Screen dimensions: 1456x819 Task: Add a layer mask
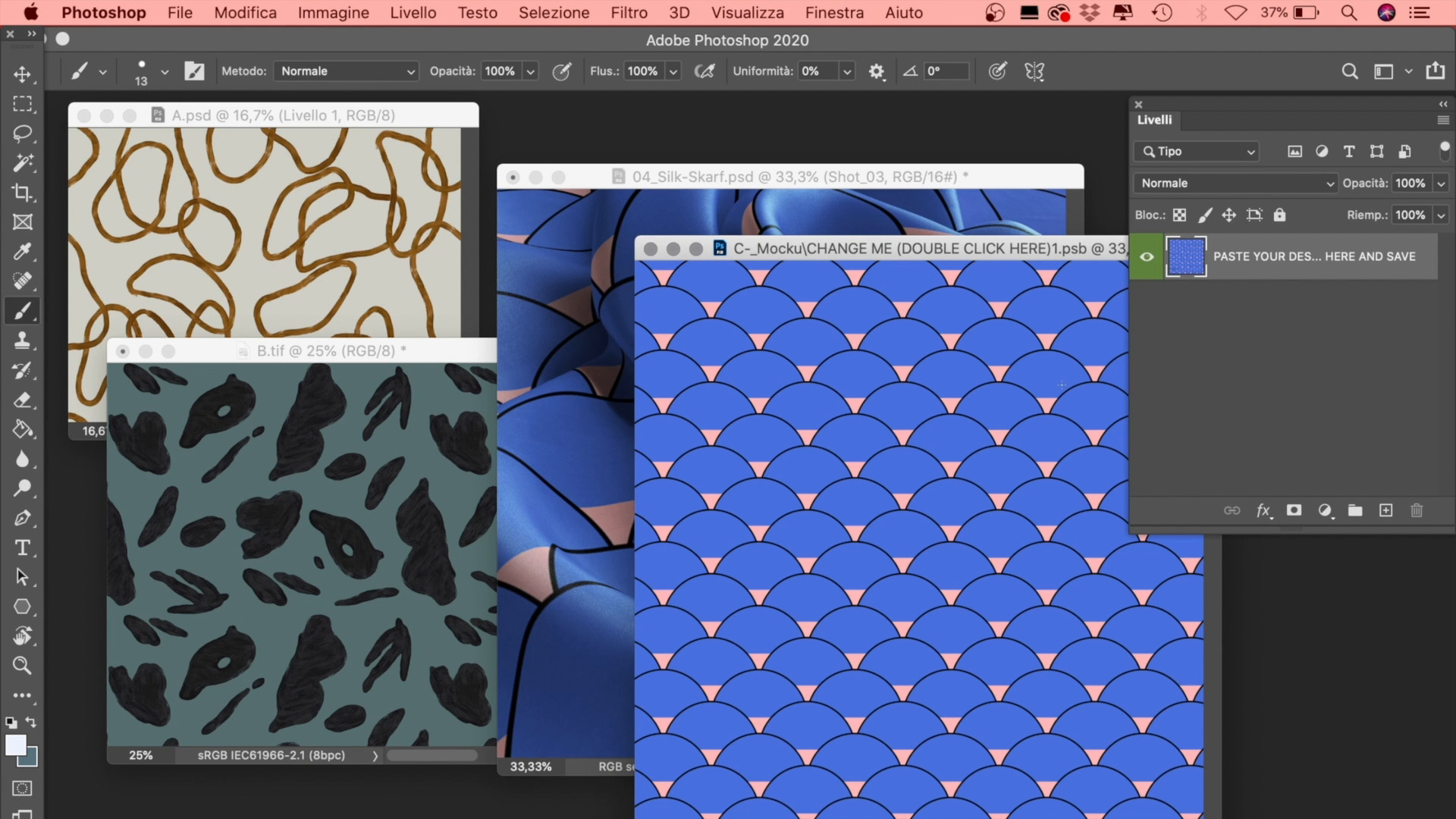tap(1294, 510)
